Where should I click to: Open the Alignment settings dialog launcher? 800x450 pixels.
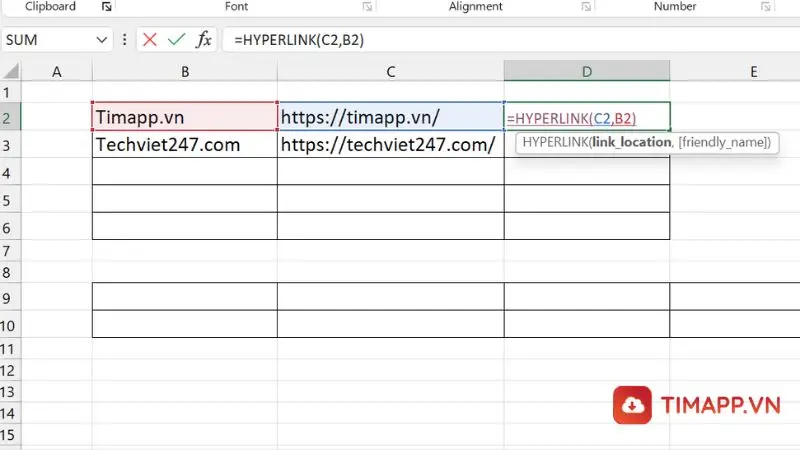pyautogui.click(x=586, y=7)
